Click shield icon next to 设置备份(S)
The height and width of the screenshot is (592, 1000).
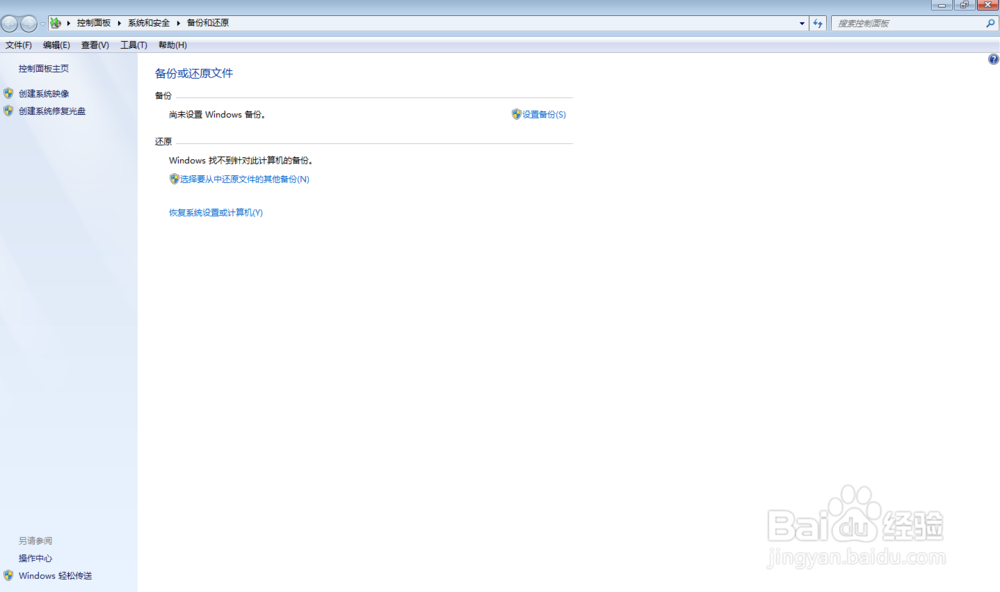click(517, 114)
